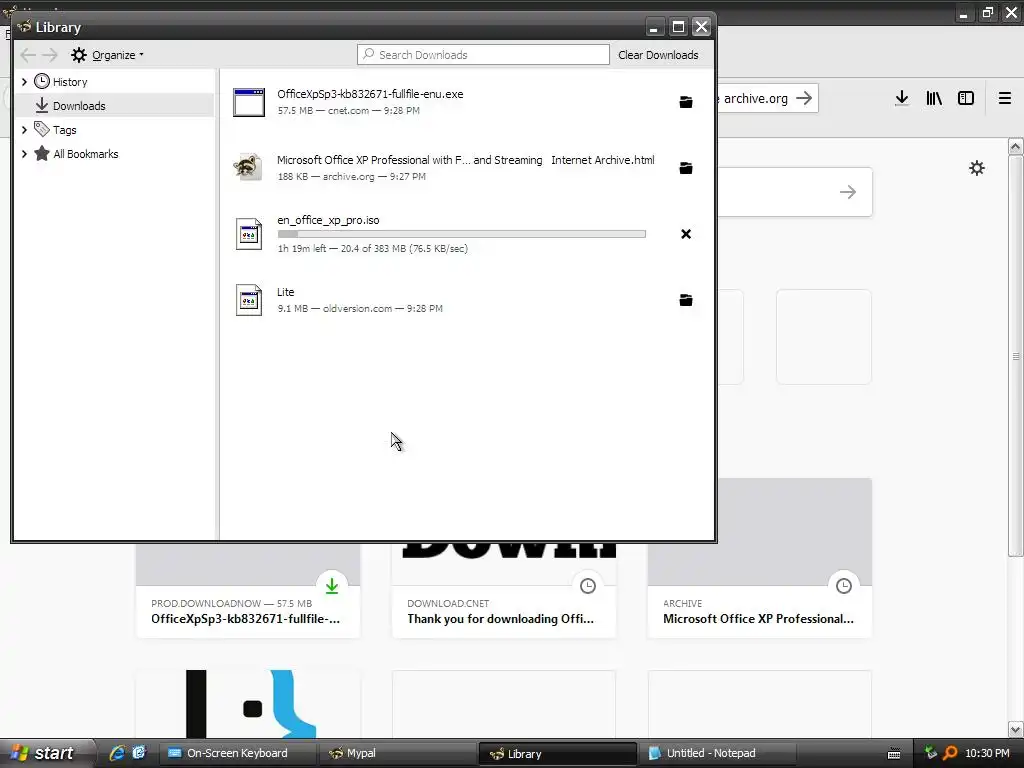Expand the History tree node
The height and width of the screenshot is (768, 1024).
pos(24,82)
